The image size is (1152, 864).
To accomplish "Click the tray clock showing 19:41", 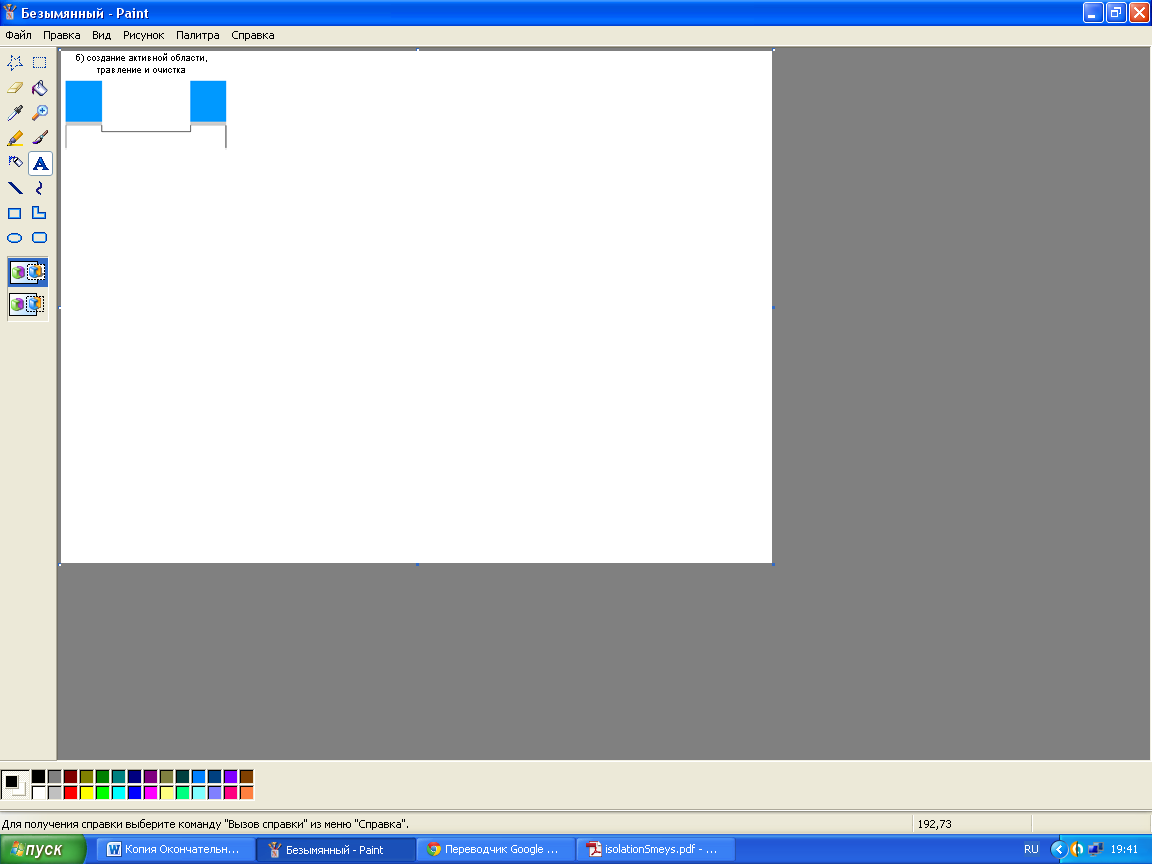I will pyautogui.click(x=1124, y=849).
